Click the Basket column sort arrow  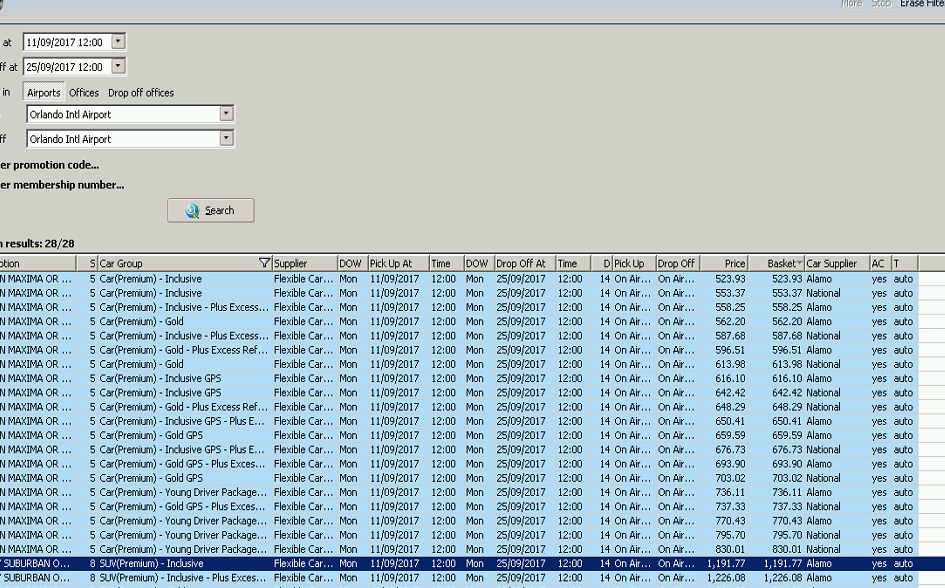tap(799, 263)
